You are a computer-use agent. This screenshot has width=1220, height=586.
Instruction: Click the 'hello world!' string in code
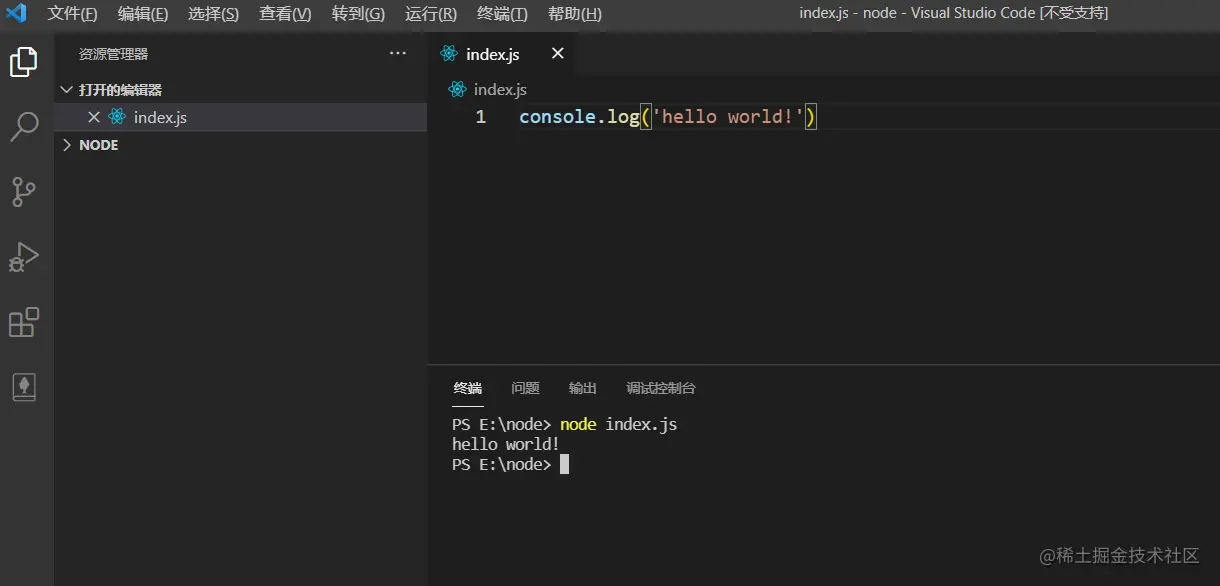click(728, 117)
